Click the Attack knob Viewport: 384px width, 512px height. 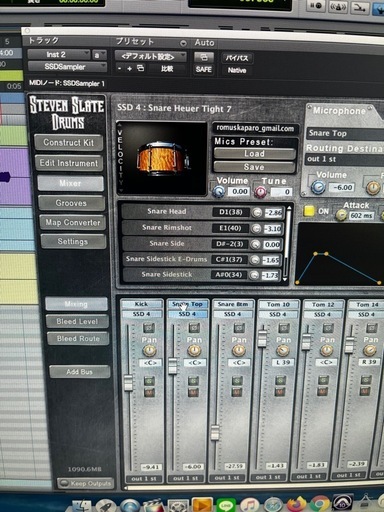(x=341, y=215)
